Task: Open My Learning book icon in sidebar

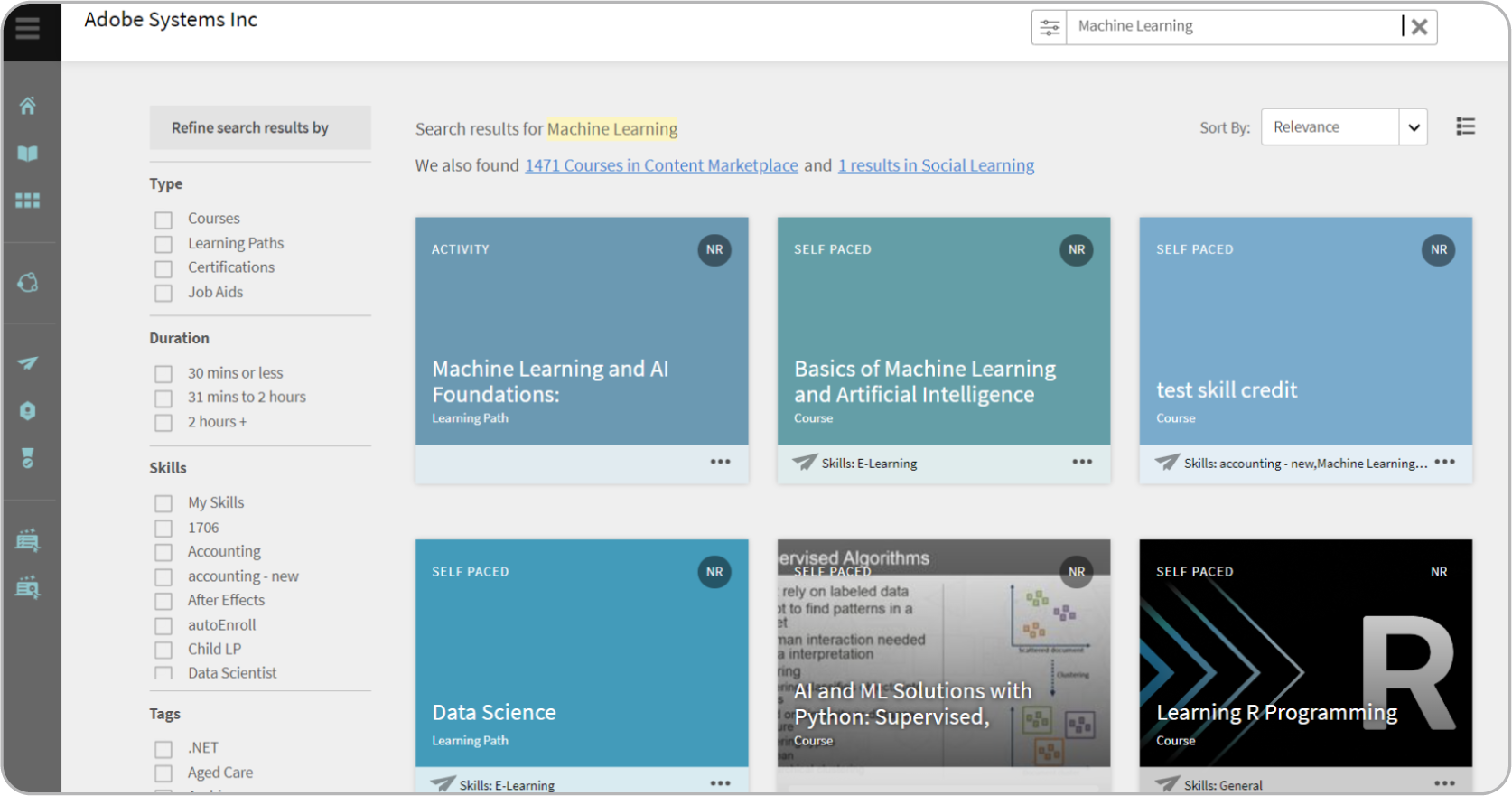Action: click(x=28, y=154)
